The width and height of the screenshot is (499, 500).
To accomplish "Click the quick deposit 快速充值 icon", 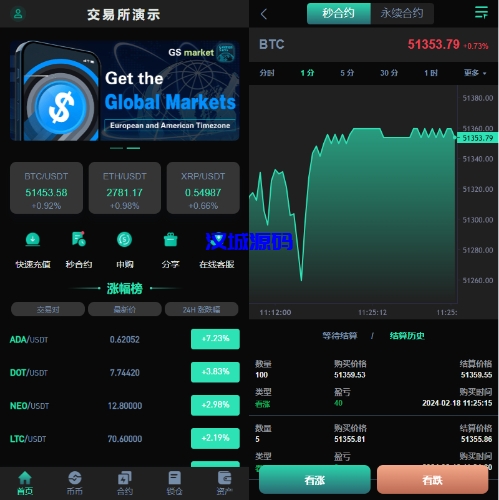I will click(33, 239).
